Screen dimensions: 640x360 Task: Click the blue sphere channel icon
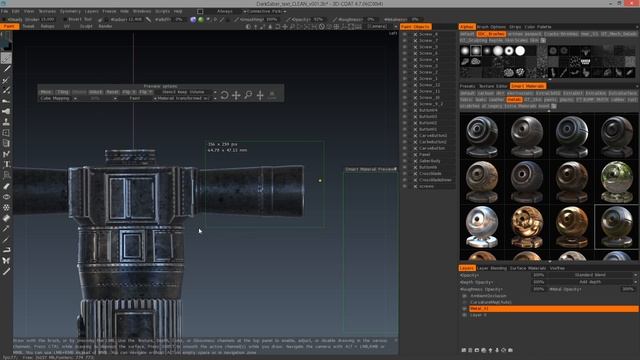[193, 19]
